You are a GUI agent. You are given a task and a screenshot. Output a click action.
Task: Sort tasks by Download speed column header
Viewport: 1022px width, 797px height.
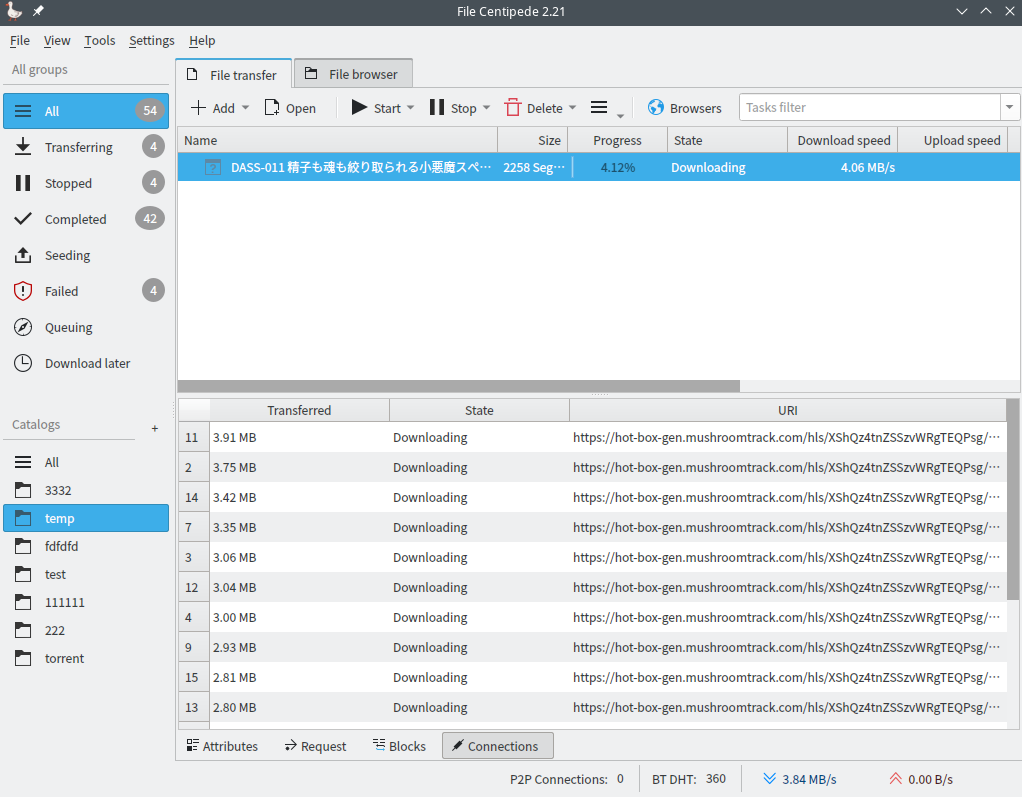(843, 140)
